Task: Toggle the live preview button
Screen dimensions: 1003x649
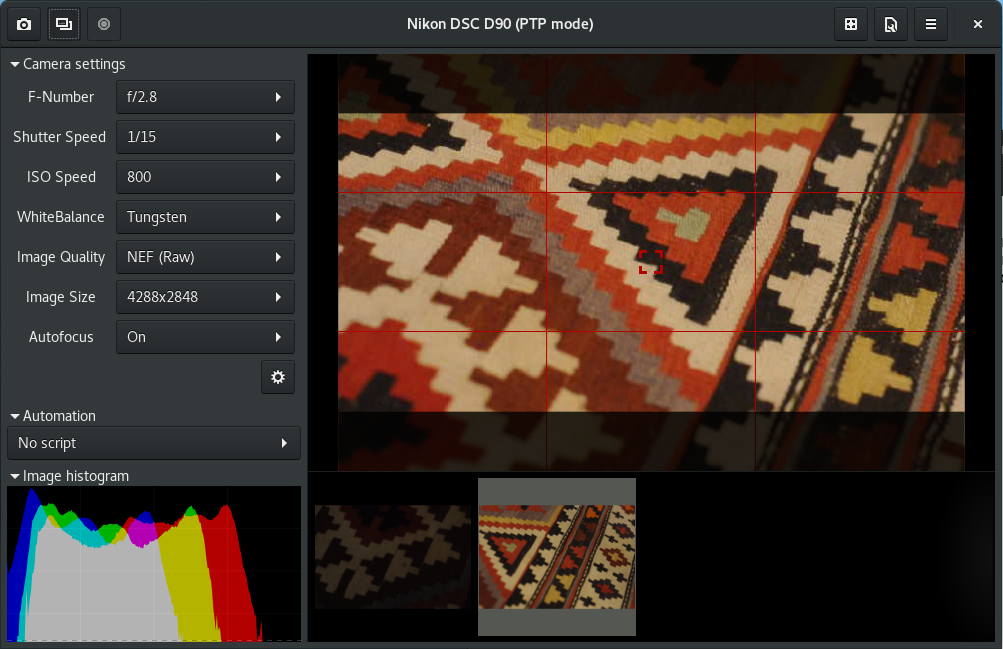Action: tap(64, 24)
